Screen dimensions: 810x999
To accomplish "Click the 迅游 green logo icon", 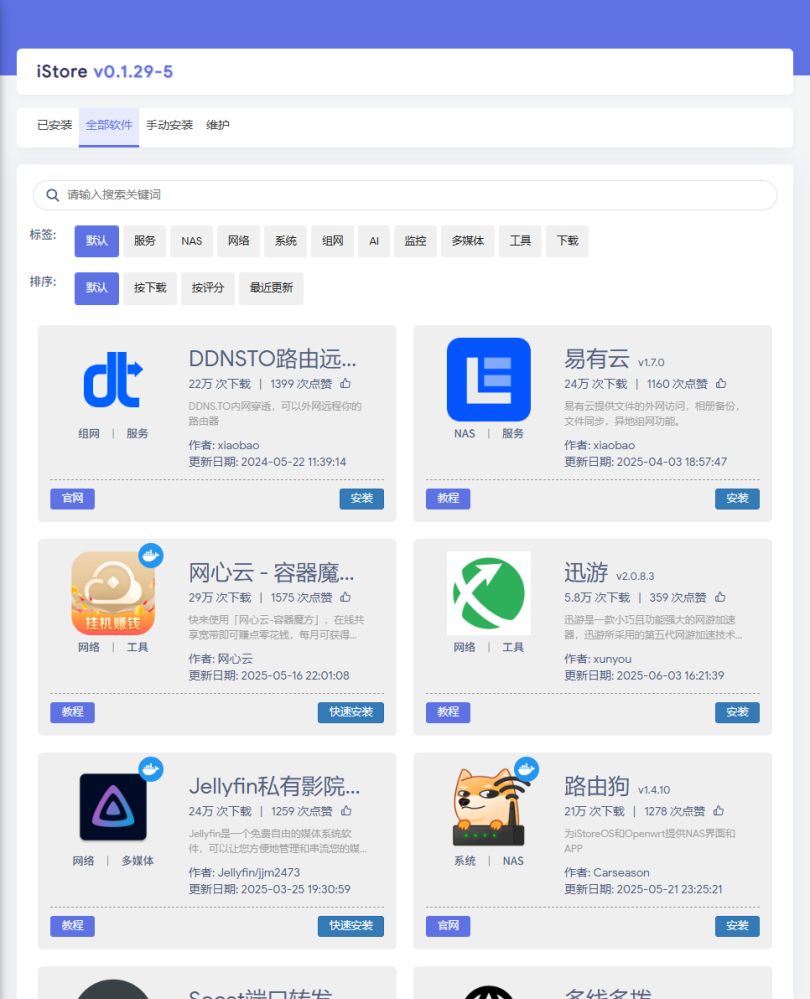I will [x=488, y=593].
